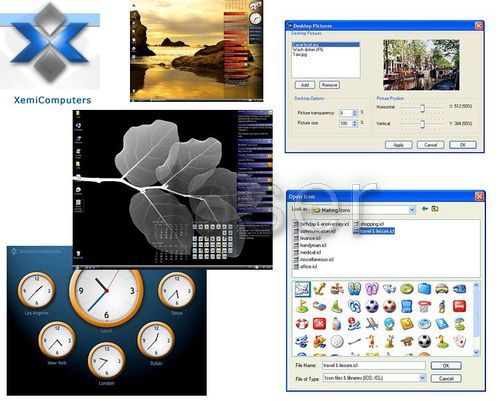
Task: Select 'travel & leisure.icl' highlighted file
Action: coord(374,231)
